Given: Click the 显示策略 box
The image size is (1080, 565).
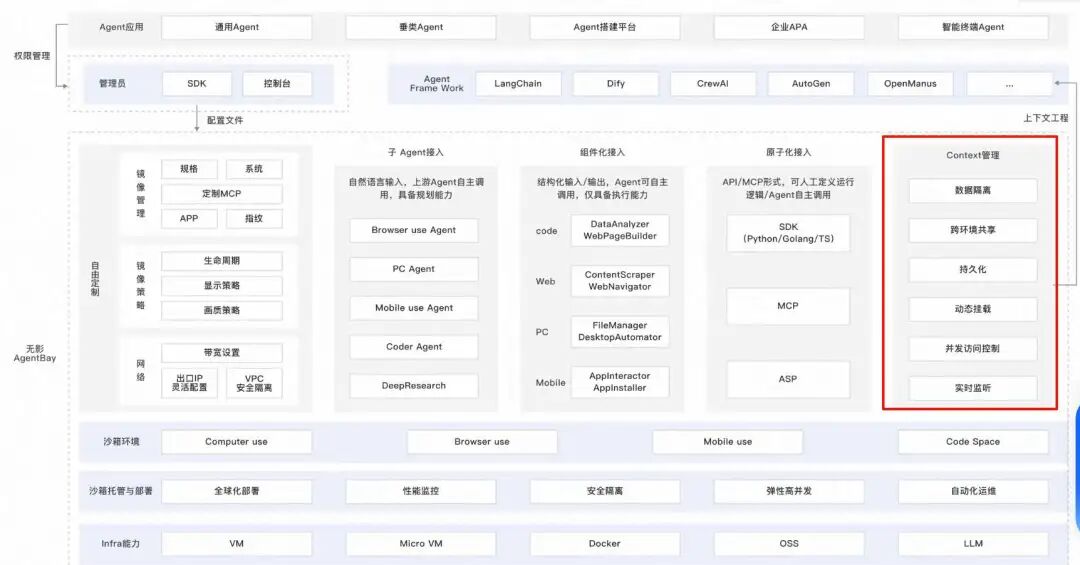Looking at the screenshot, I should pyautogui.click(x=222, y=286).
